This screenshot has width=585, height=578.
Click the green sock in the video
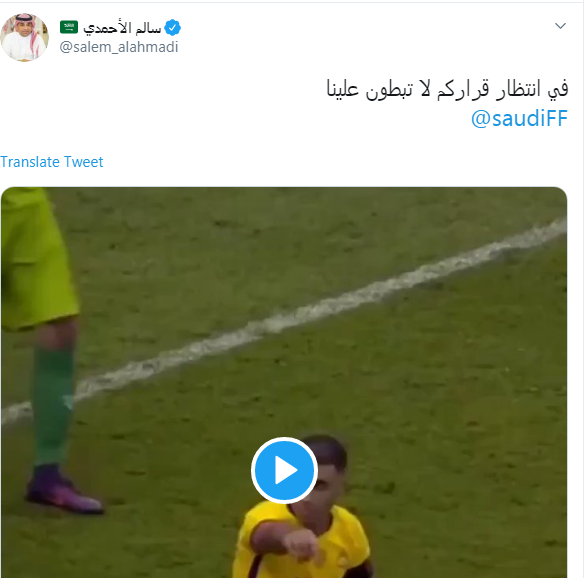coord(53,405)
